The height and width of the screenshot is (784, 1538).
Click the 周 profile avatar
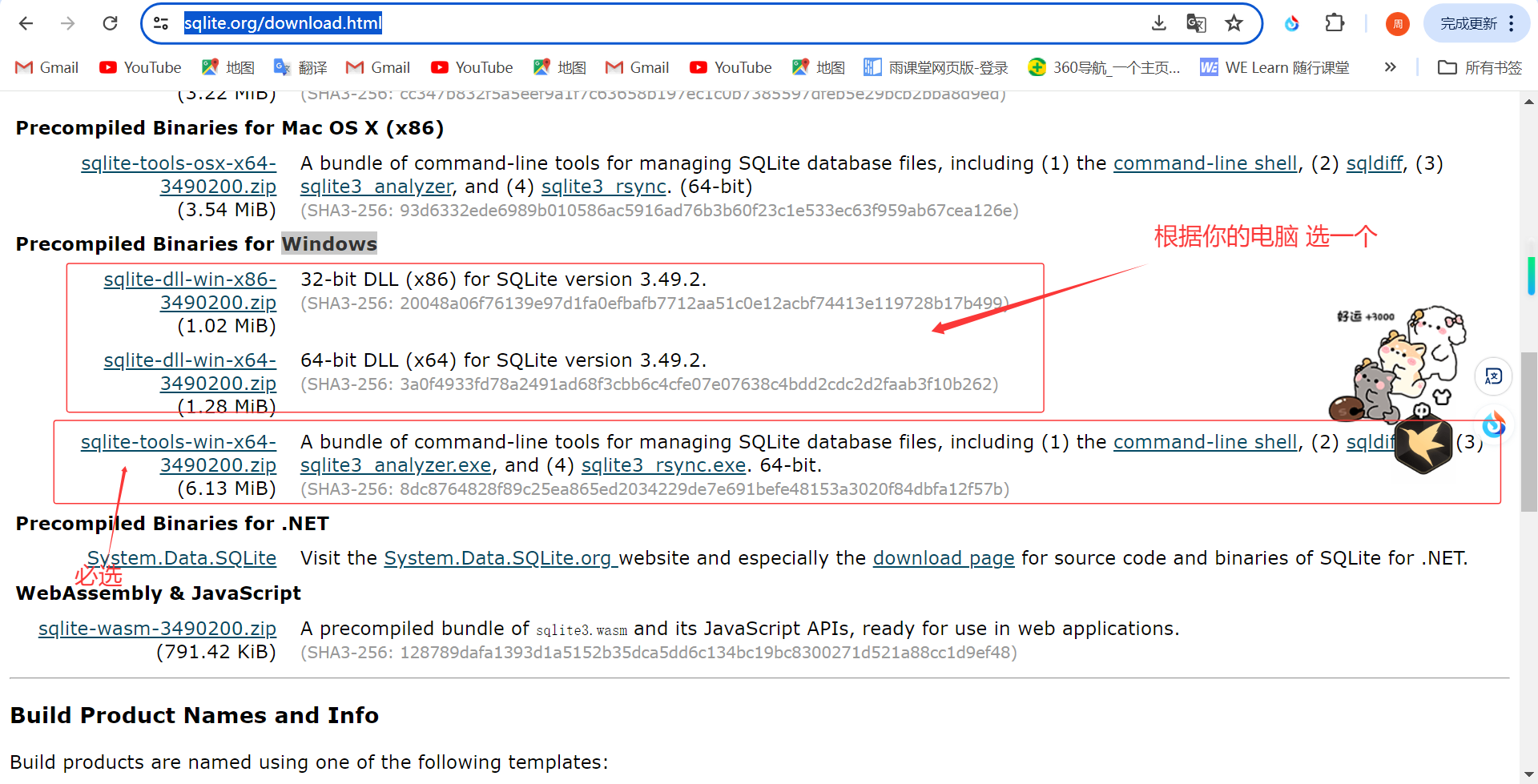point(1396,24)
